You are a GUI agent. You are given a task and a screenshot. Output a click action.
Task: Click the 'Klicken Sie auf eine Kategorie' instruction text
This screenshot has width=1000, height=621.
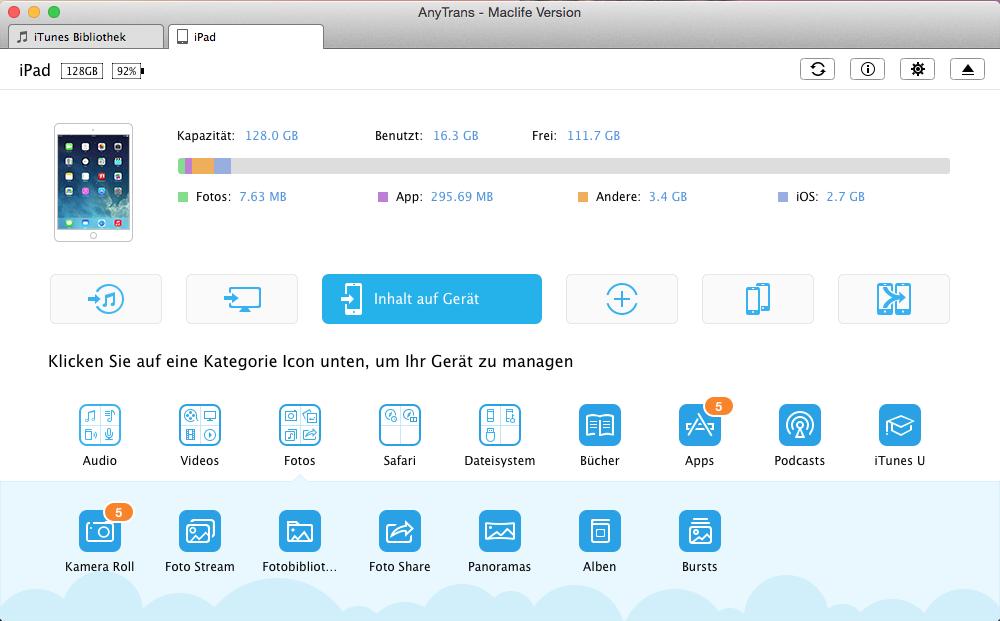311,362
